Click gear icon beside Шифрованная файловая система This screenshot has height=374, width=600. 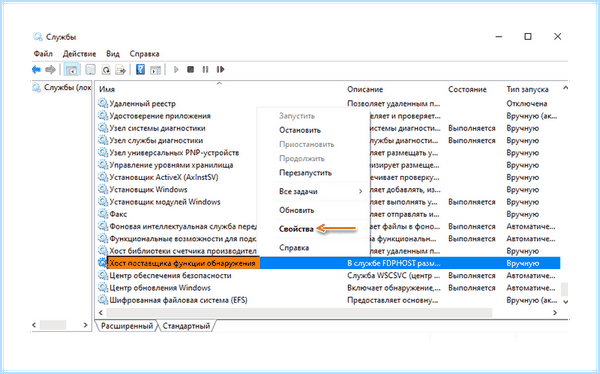pyautogui.click(x=103, y=300)
